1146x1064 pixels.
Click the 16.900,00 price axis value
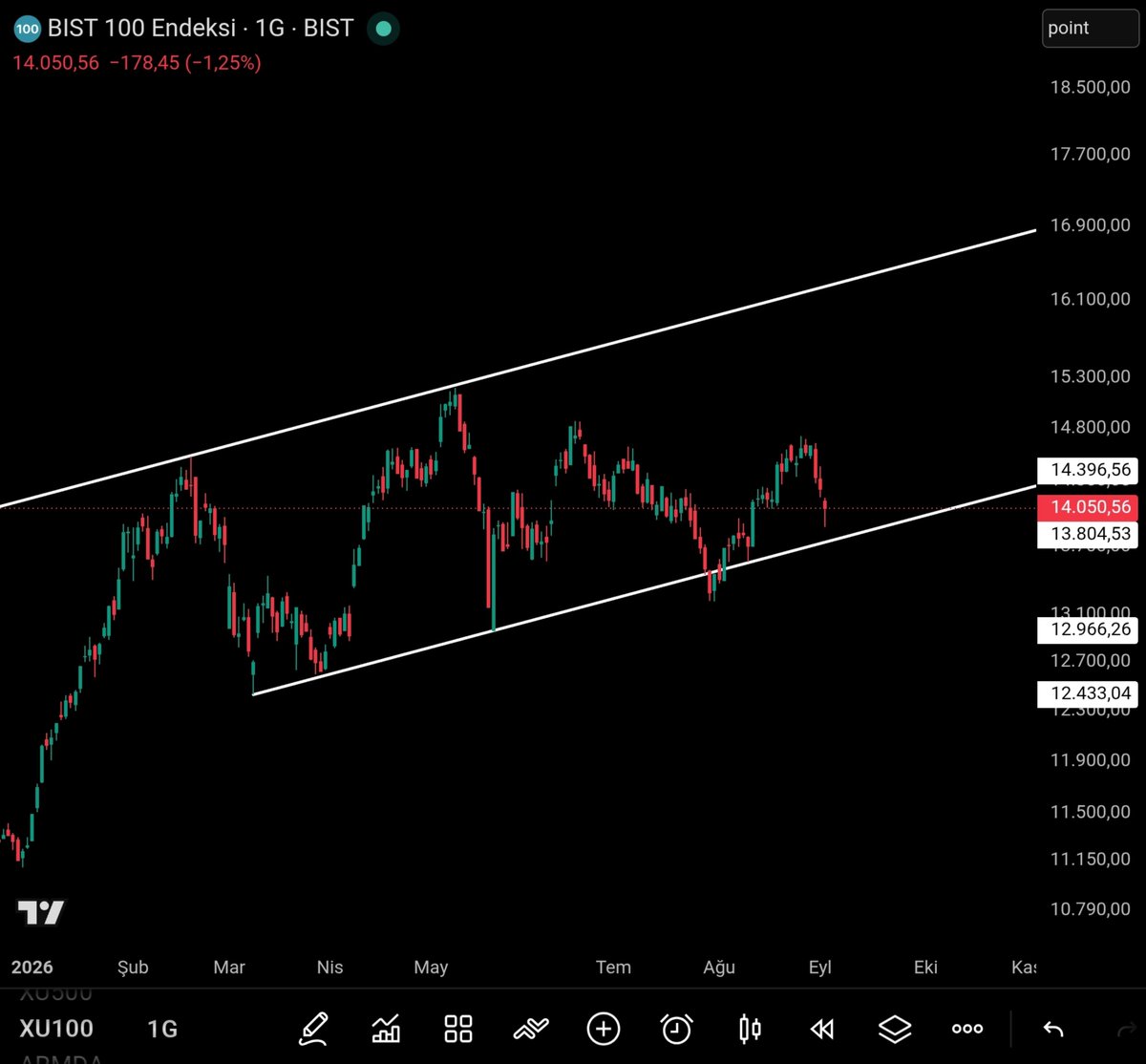click(x=1091, y=225)
